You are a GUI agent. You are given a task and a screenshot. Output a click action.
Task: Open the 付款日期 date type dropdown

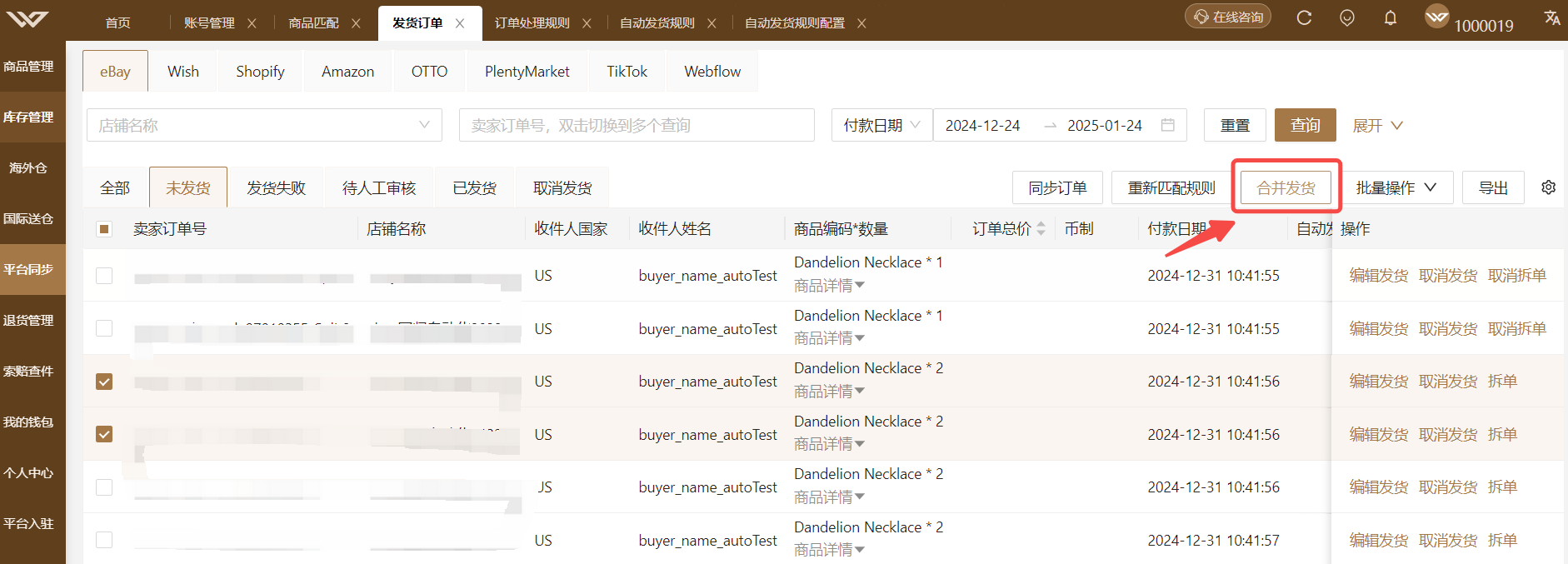tap(882, 125)
